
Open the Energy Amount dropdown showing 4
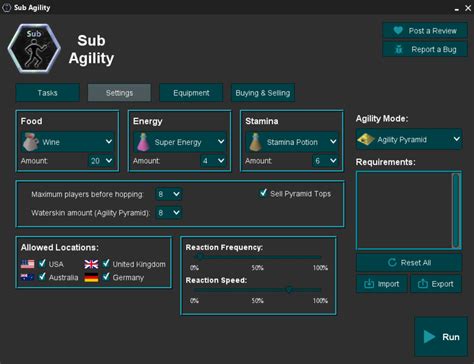[x=213, y=161]
